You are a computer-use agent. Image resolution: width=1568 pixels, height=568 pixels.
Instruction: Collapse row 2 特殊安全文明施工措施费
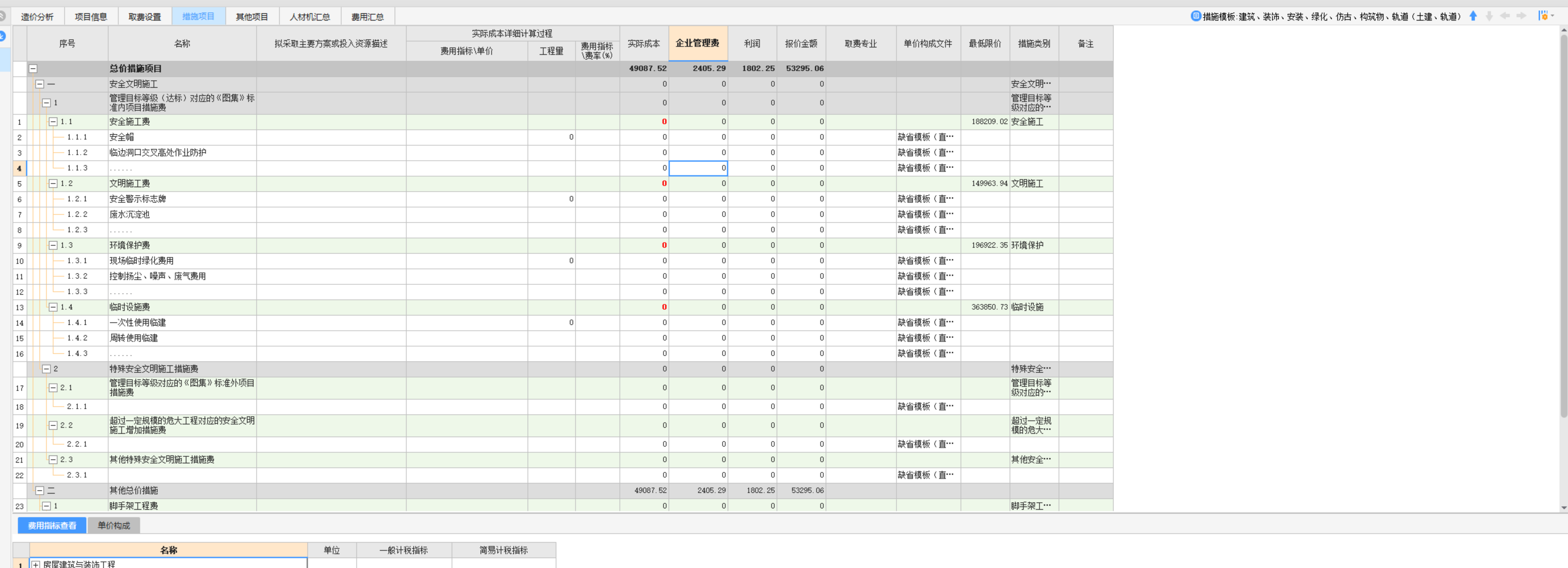[x=46, y=369]
